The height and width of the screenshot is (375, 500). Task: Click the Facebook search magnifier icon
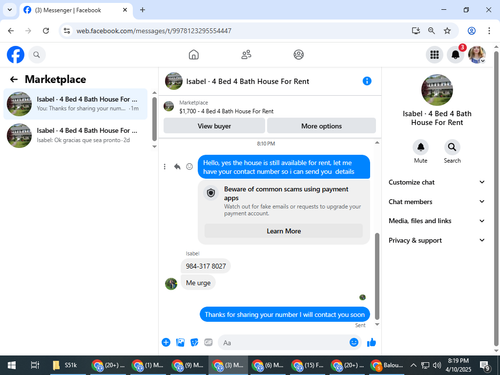click(37, 55)
